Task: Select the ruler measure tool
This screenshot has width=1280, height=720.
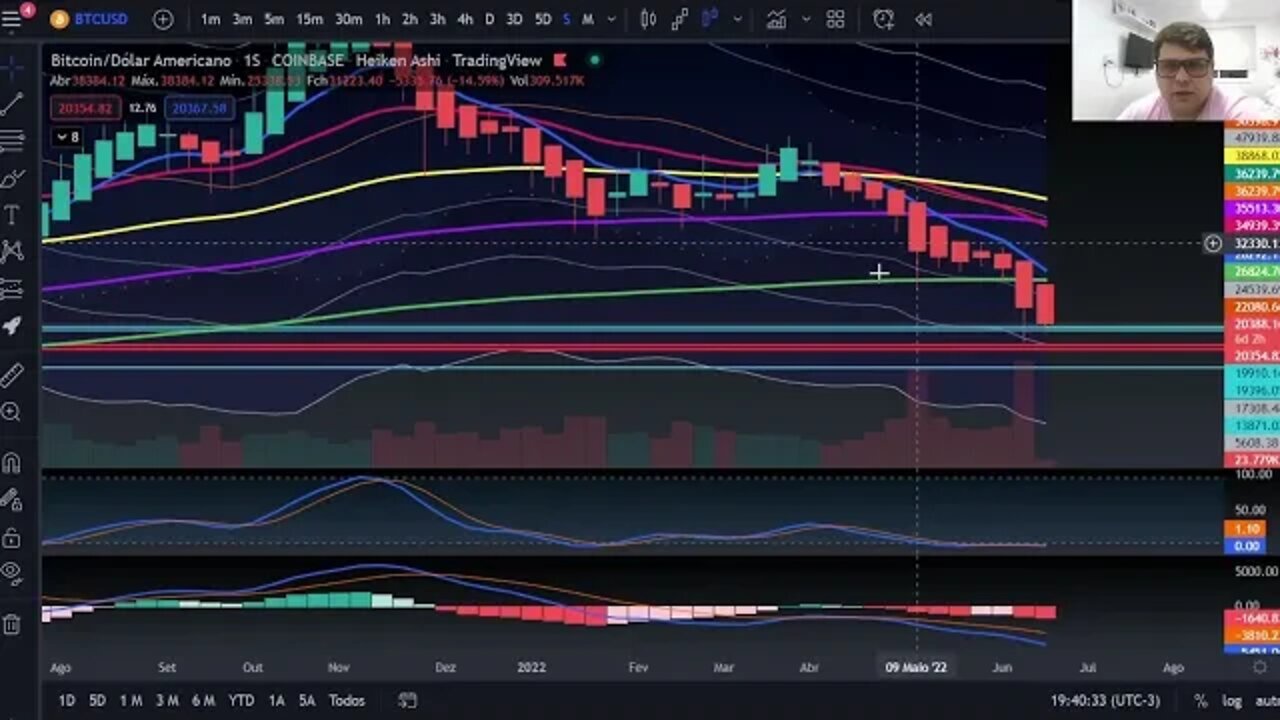Action: pos(12,375)
